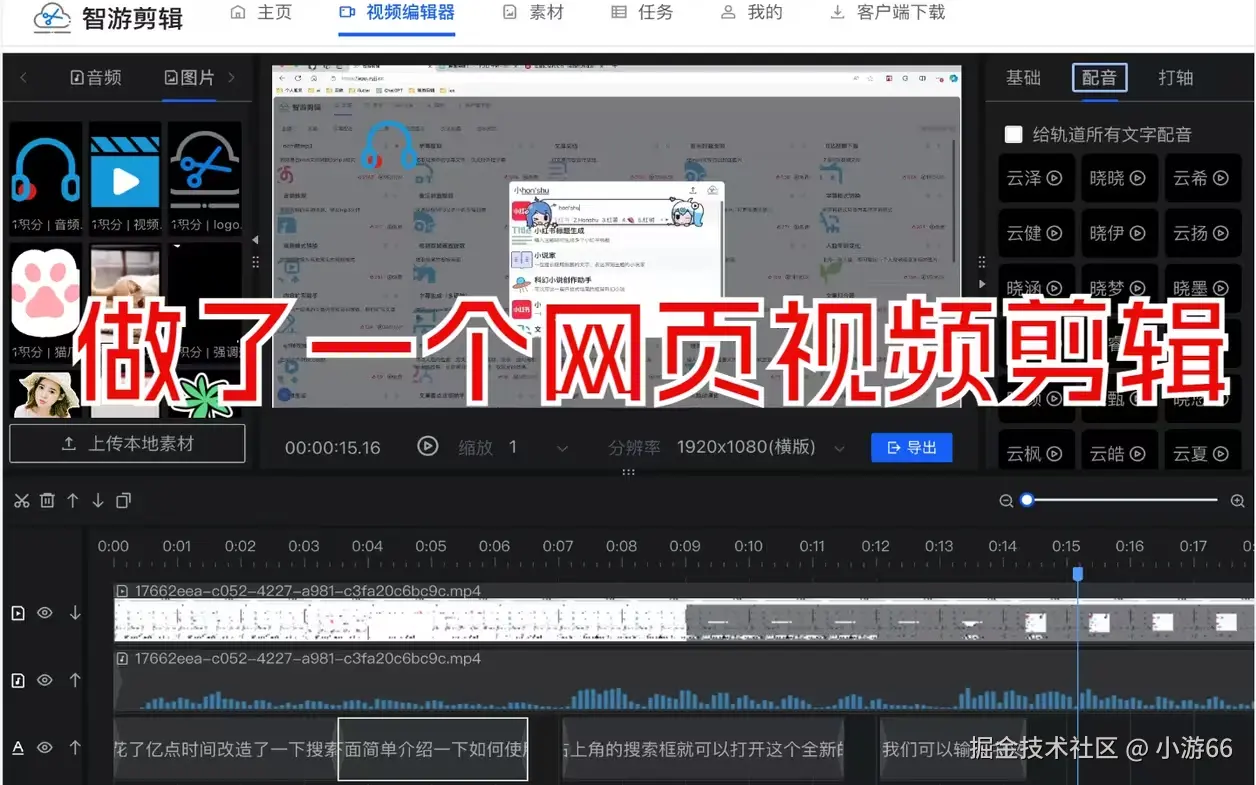
Task: Move text track up with its arrow
Action: click(x=75, y=747)
